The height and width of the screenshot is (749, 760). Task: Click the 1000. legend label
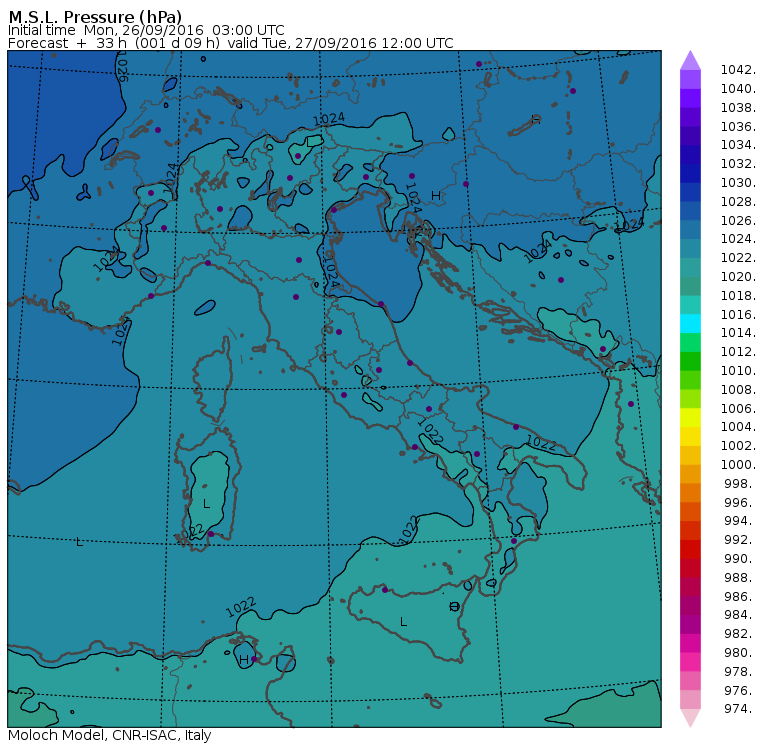(x=738, y=465)
